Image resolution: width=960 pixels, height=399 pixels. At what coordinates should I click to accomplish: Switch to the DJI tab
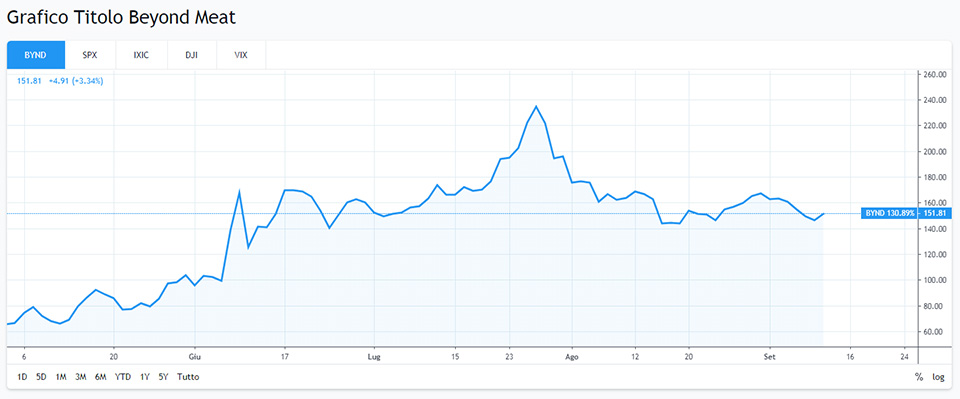click(191, 54)
